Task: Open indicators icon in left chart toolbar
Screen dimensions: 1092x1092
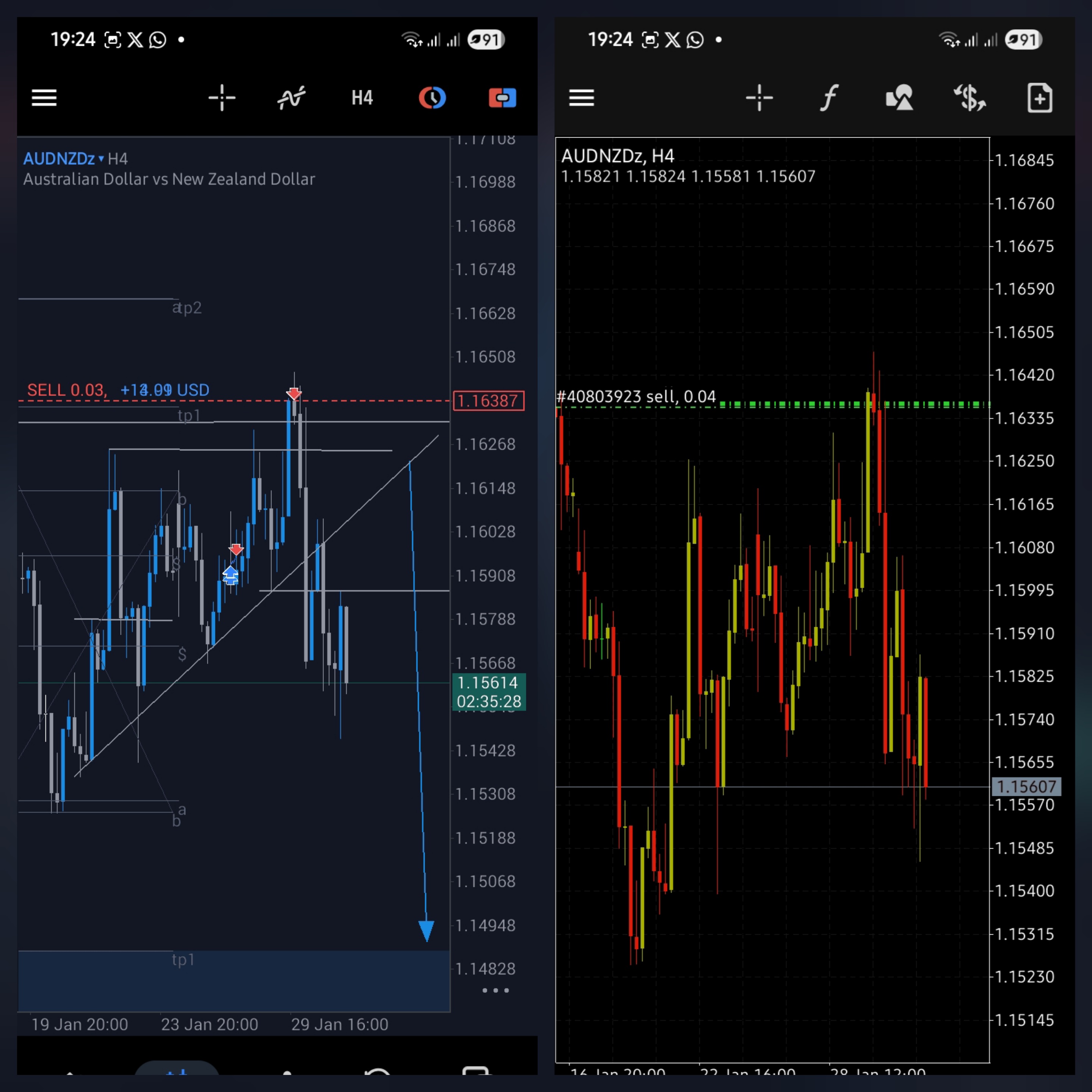Action: (x=292, y=98)
